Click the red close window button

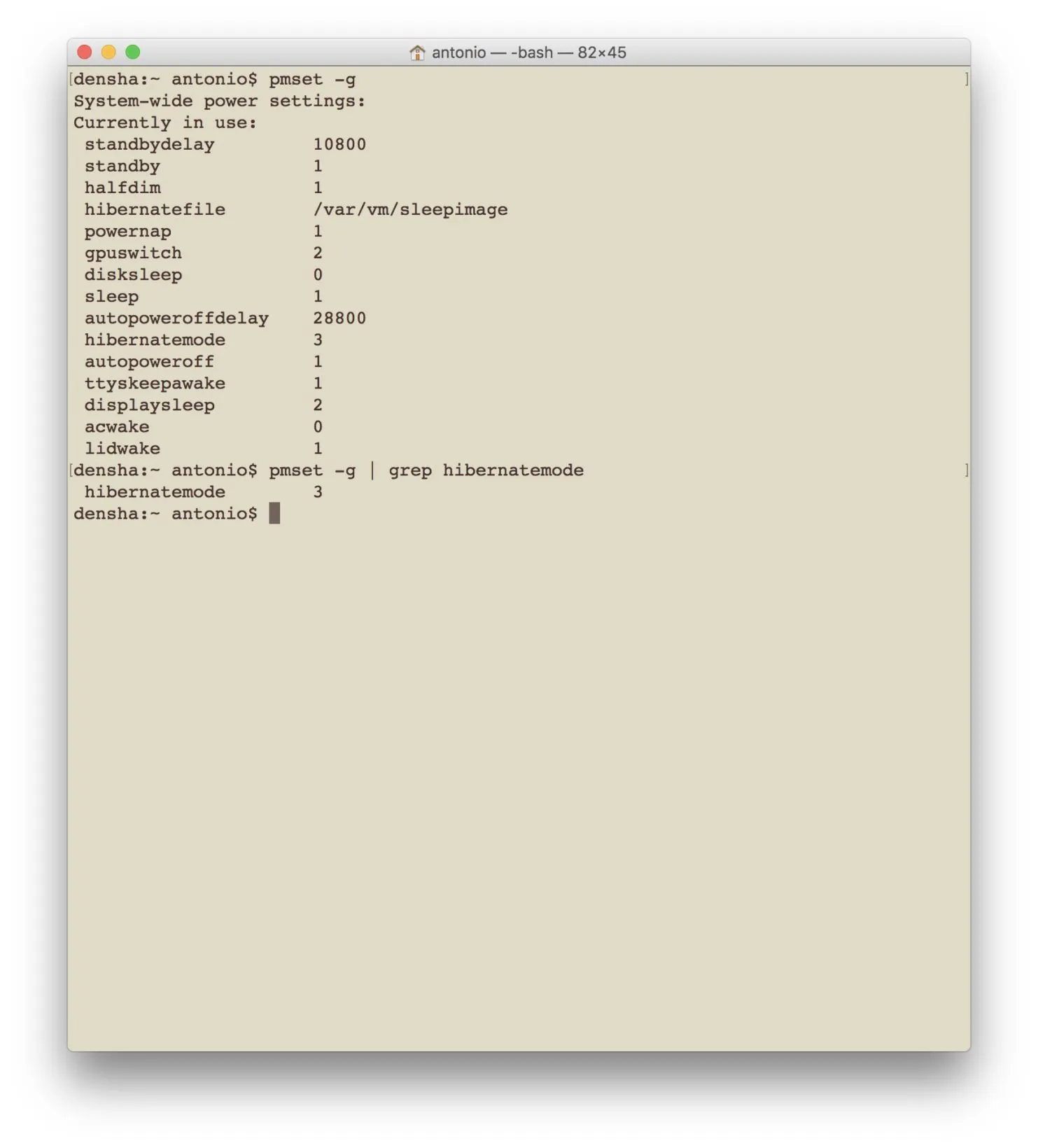coord(85,52)
